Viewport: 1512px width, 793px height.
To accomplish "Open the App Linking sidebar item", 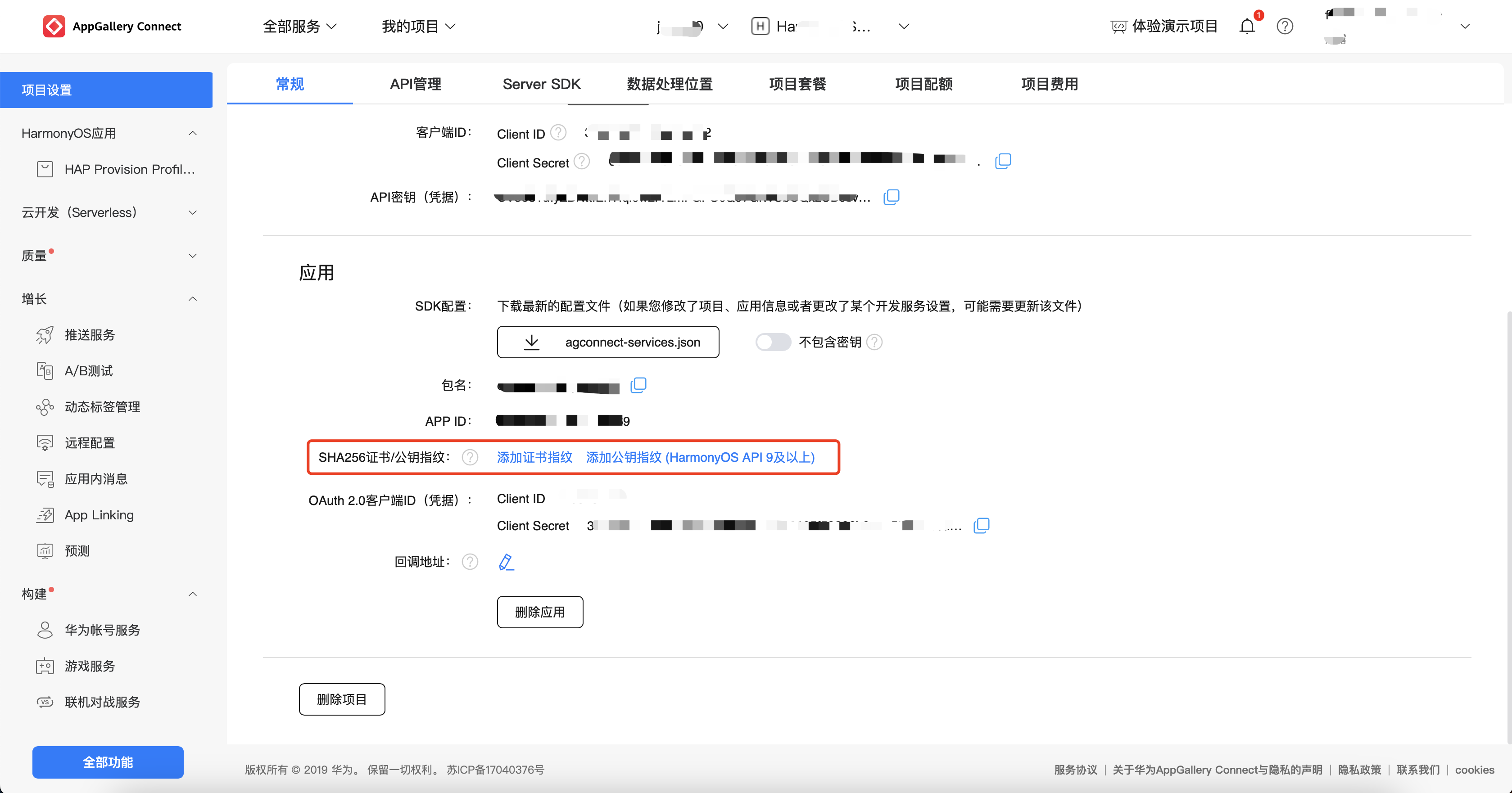I will [99, 515].
